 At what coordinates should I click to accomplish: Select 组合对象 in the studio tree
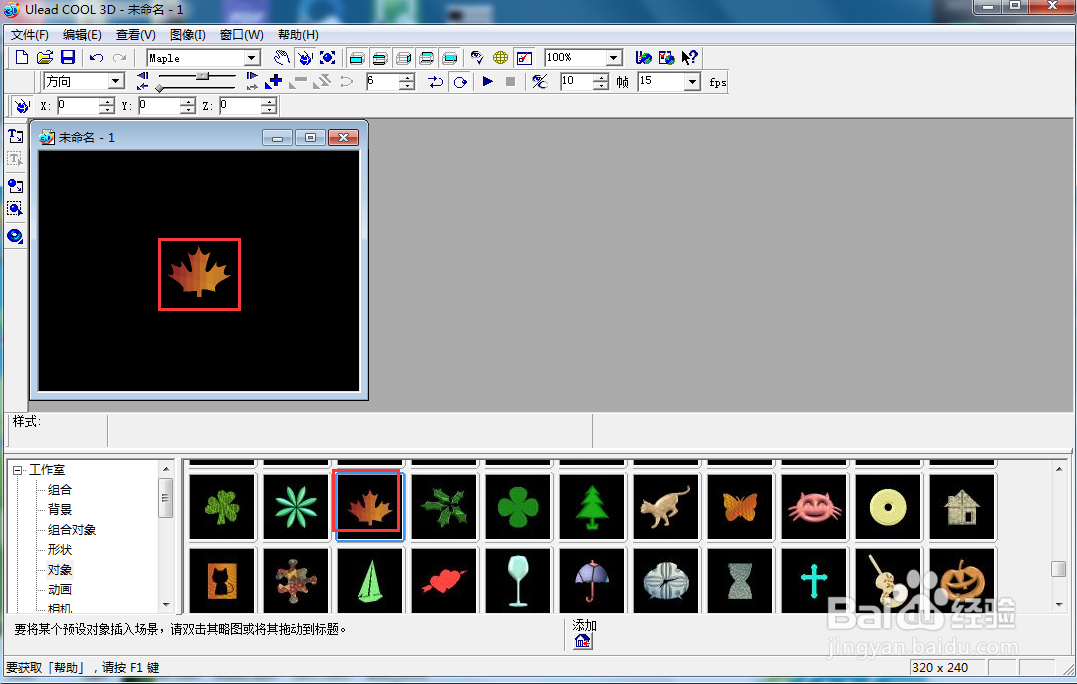tap(71, 529)
